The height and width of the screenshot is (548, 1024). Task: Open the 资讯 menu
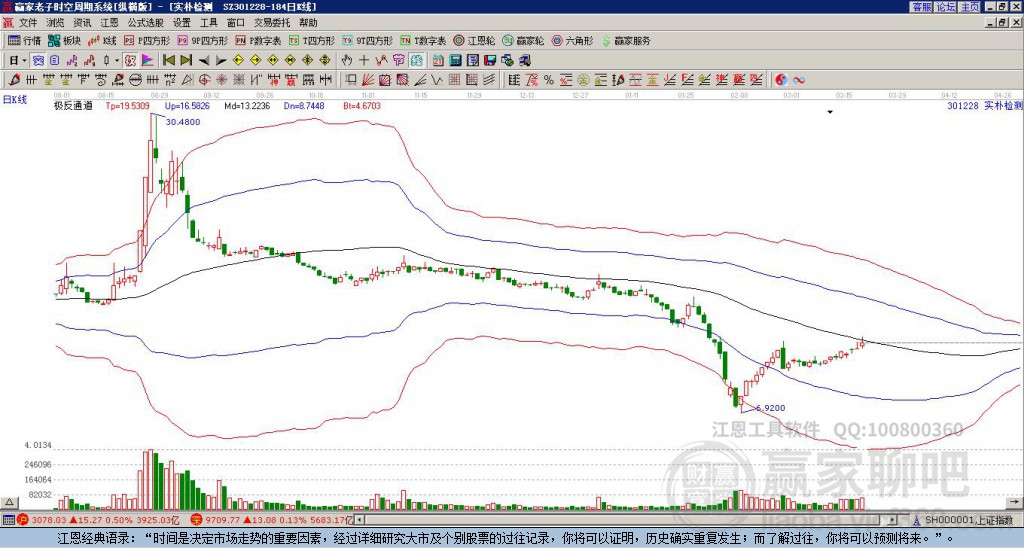pyautogui.click(x=82, y=23)
